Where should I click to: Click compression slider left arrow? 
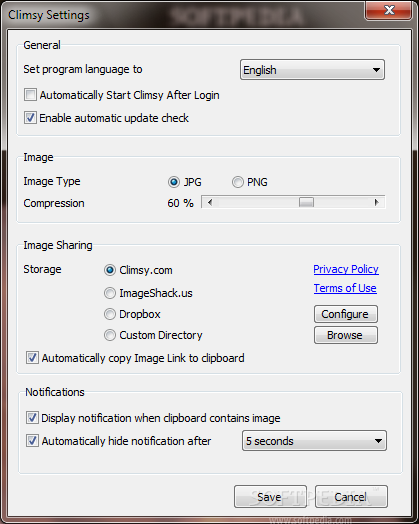pyautogui.click(x=210, y=202)
